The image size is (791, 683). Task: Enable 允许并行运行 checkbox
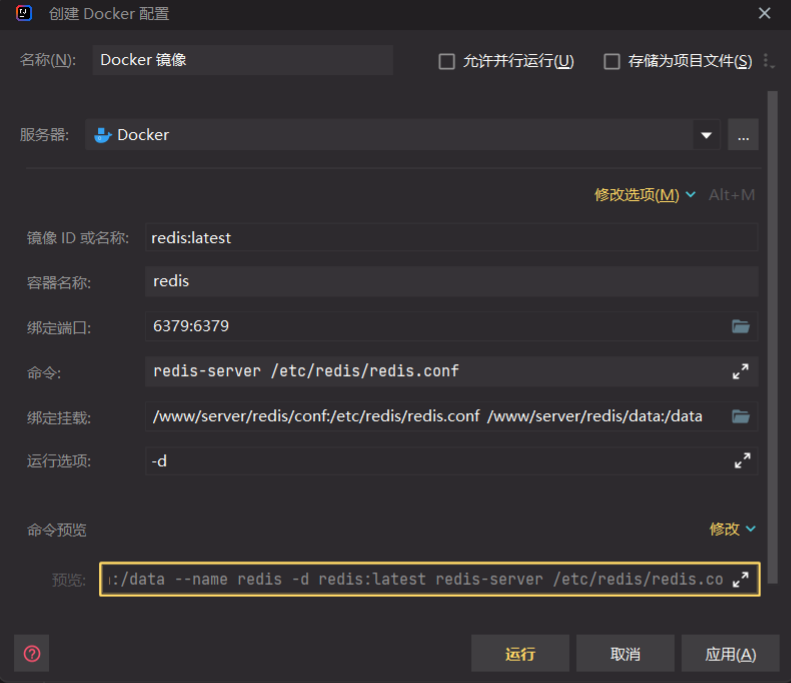446,62
